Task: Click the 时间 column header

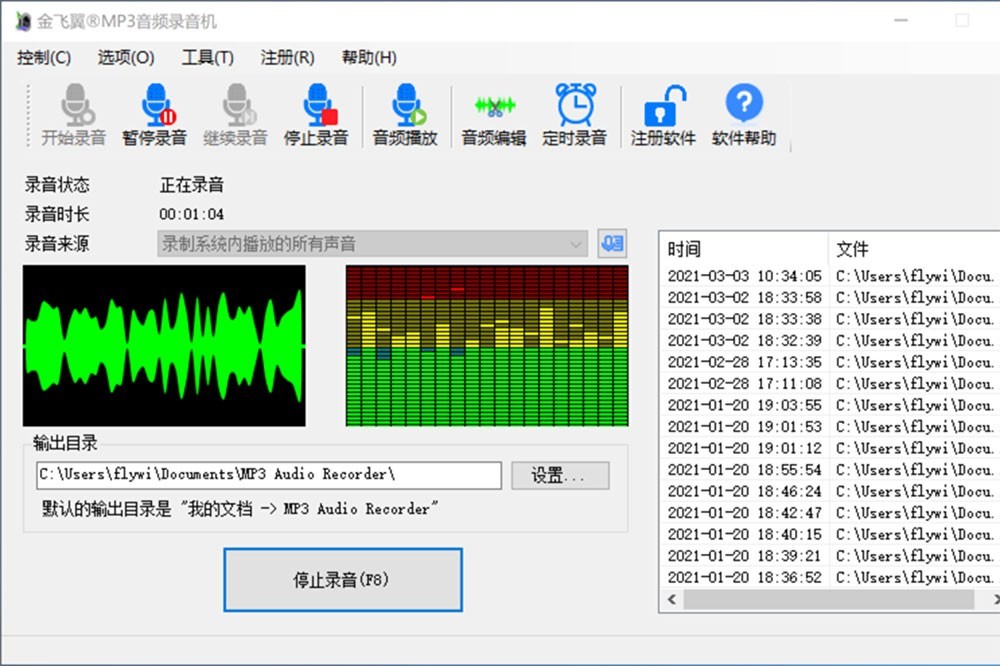Action: (x=743, y=249)
